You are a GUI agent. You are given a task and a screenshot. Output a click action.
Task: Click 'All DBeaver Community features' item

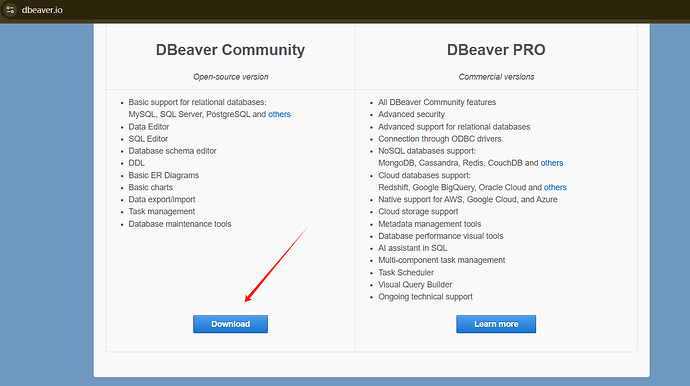(x=437, y=102)
